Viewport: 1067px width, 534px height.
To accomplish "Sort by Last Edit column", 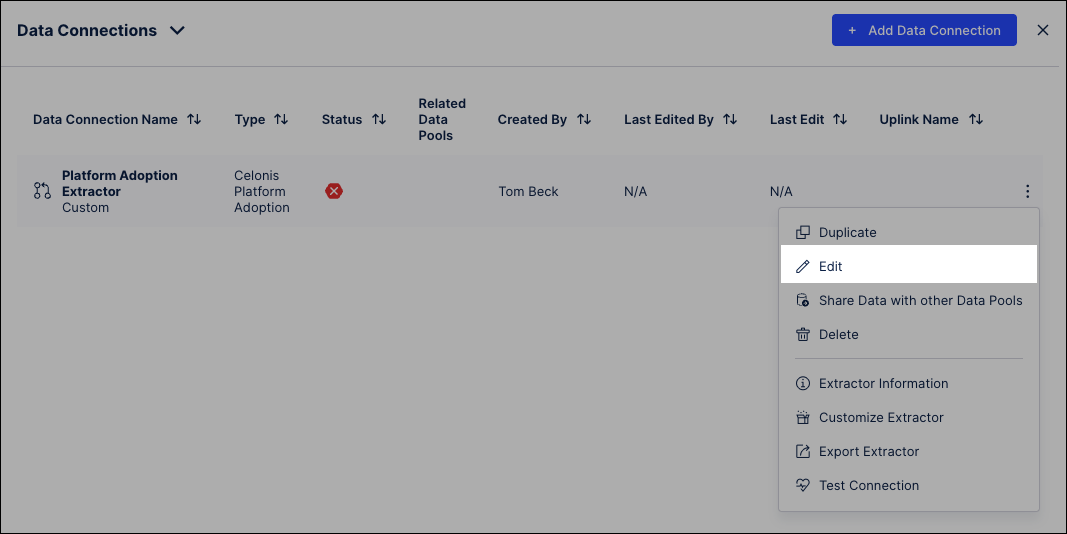I will (840, 119).
